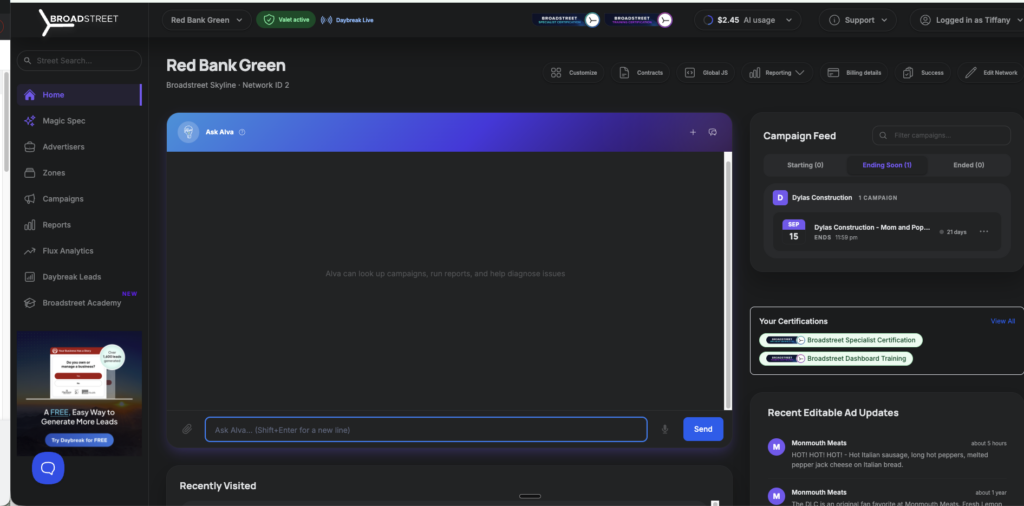Viewport: 1024px width, 506px height.
Task: Select the Ending Soon (1) tab
Action: 887,165
